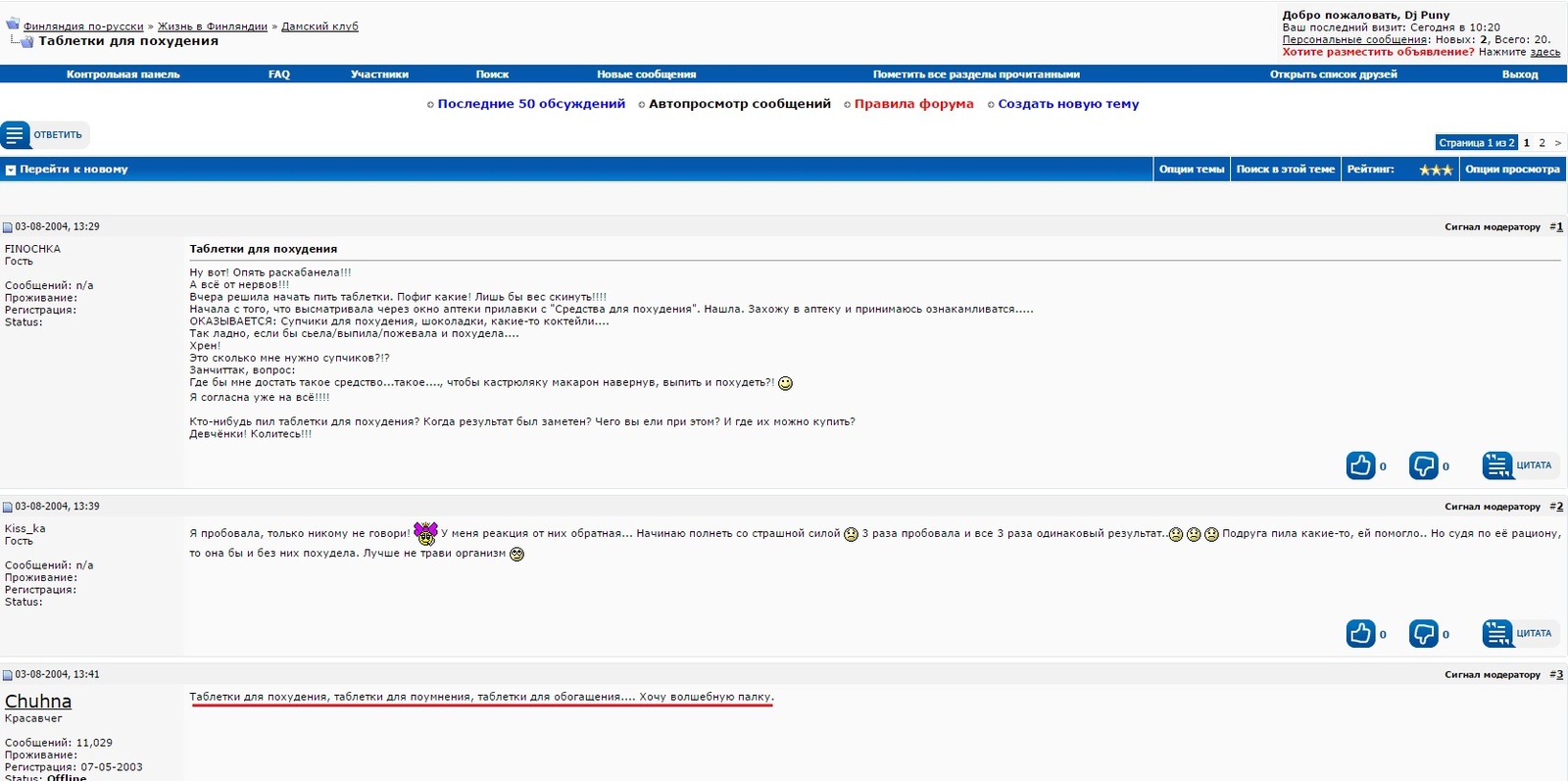Click Сигнал модератору on post #1
Viewport: 1568px width, 781px height.
coord(1493,227)
